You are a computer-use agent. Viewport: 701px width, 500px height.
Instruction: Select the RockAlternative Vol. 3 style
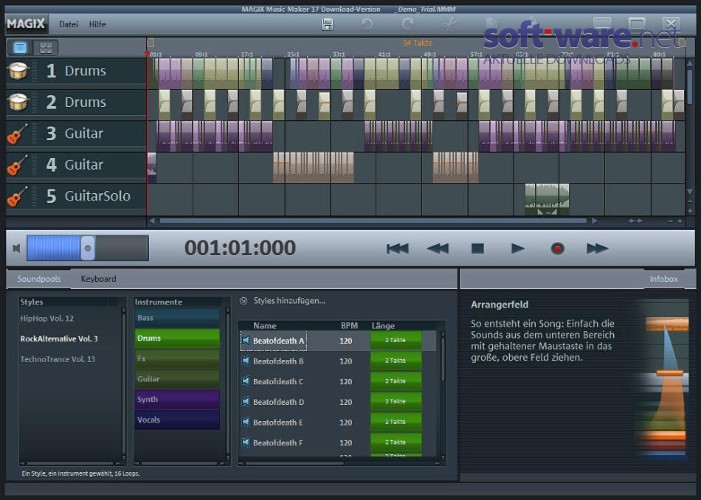59,339
